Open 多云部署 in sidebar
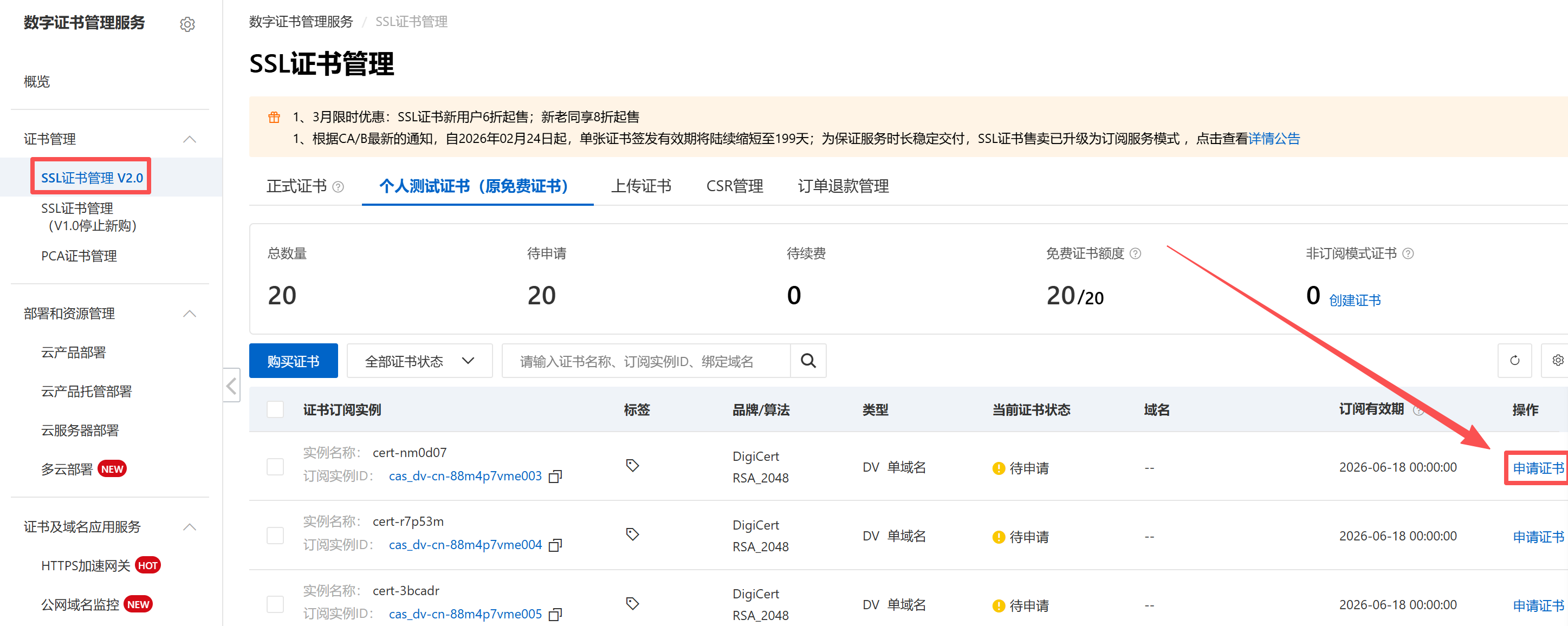This screenshot has width=1568, height=626. click(x=67, y=469)
